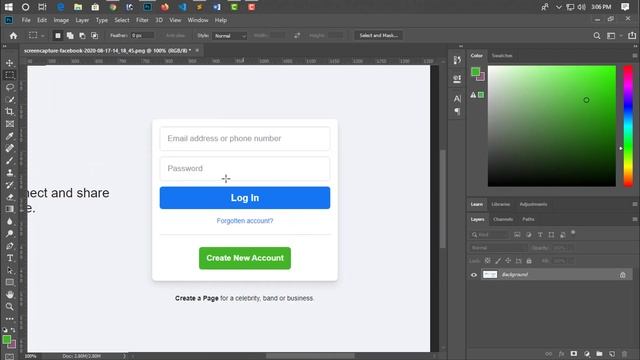The height and width of the screenshot is (360, 640).
Task: Create new fill or adjustment layer
Action: pos(587,354)
